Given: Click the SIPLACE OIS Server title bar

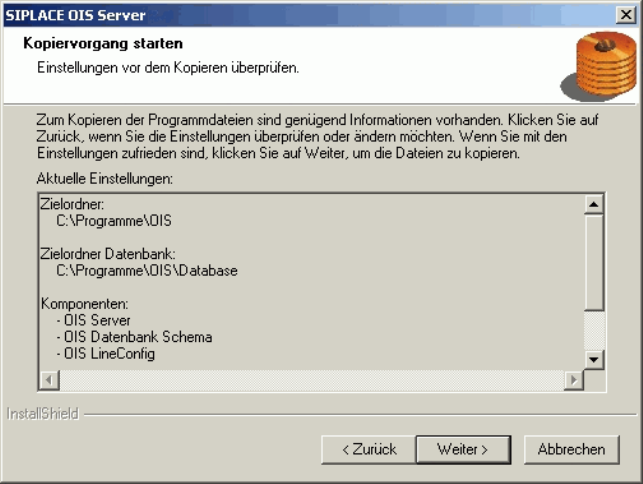Looking at the screenshot, I should point(300,15).
